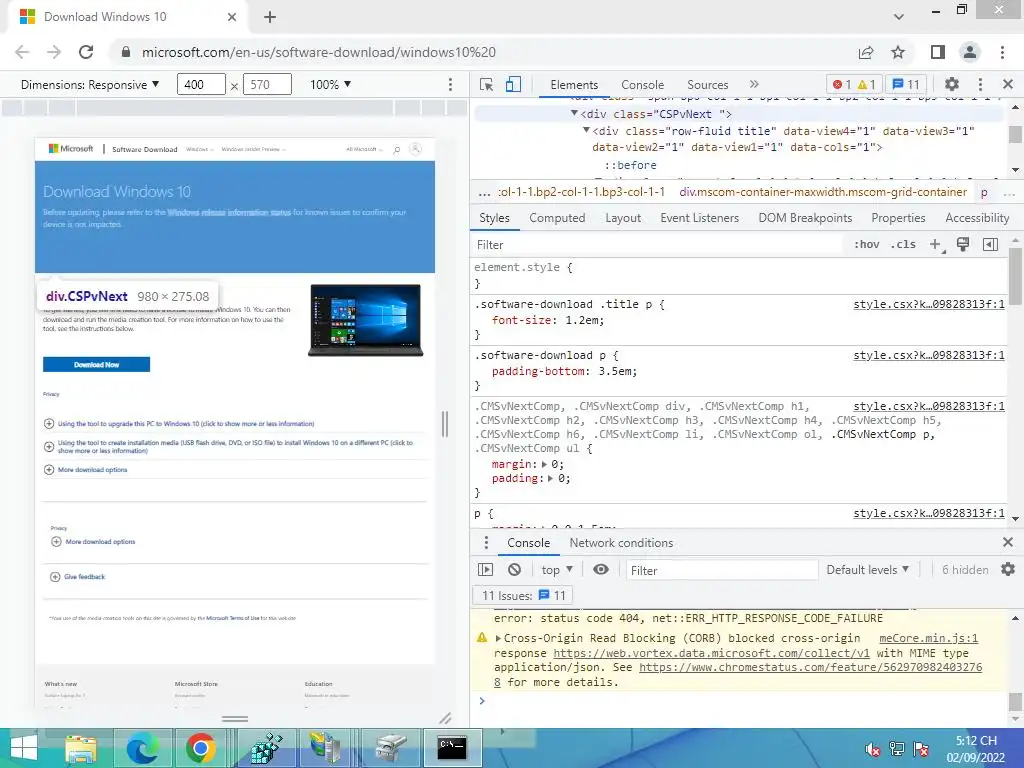This screenshot has height=768, width=1024.
Task: Click the console Filter field
Action: [722, 570]
